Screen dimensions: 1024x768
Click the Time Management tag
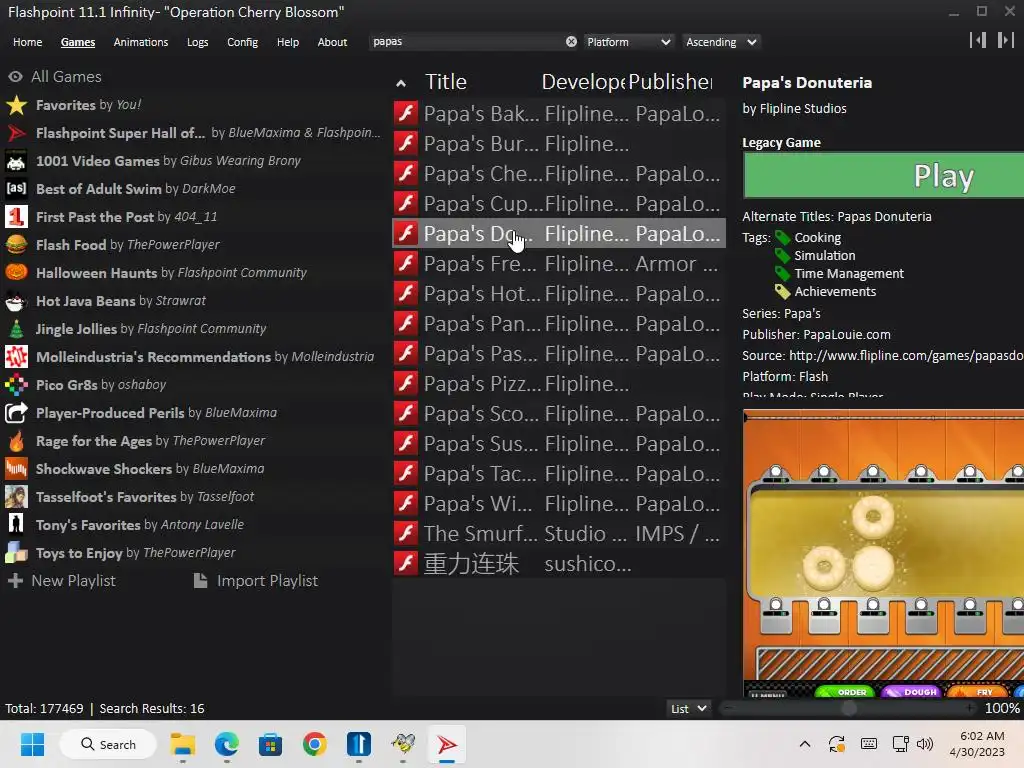coord(848,274)
